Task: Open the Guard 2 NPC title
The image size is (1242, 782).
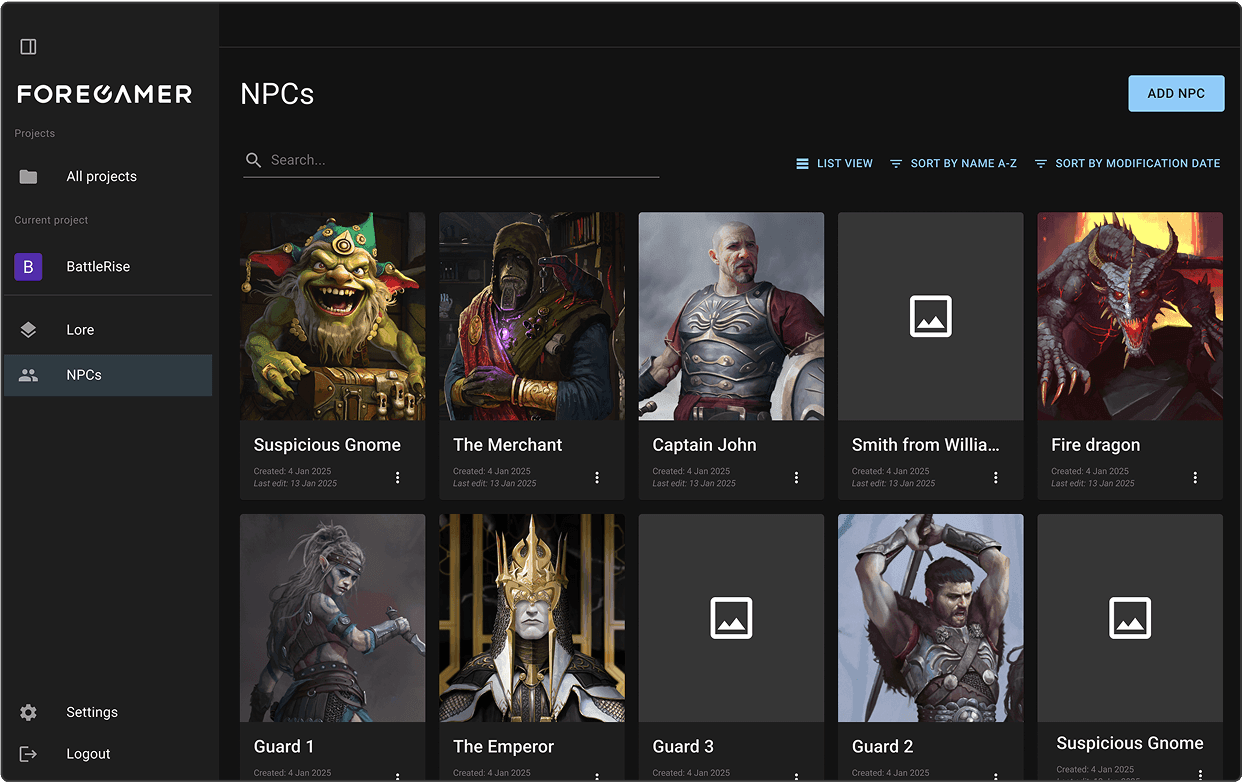Action: 882,746
